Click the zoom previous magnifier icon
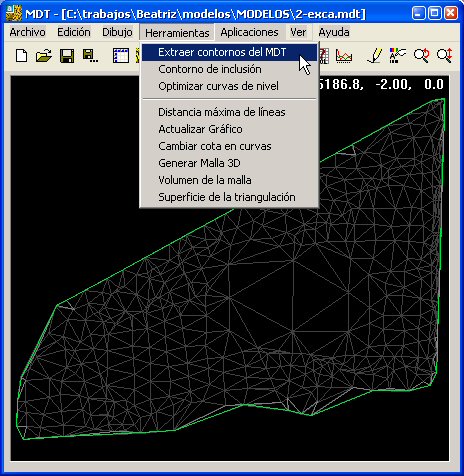464x476 pixels. (x=421, y=56)
